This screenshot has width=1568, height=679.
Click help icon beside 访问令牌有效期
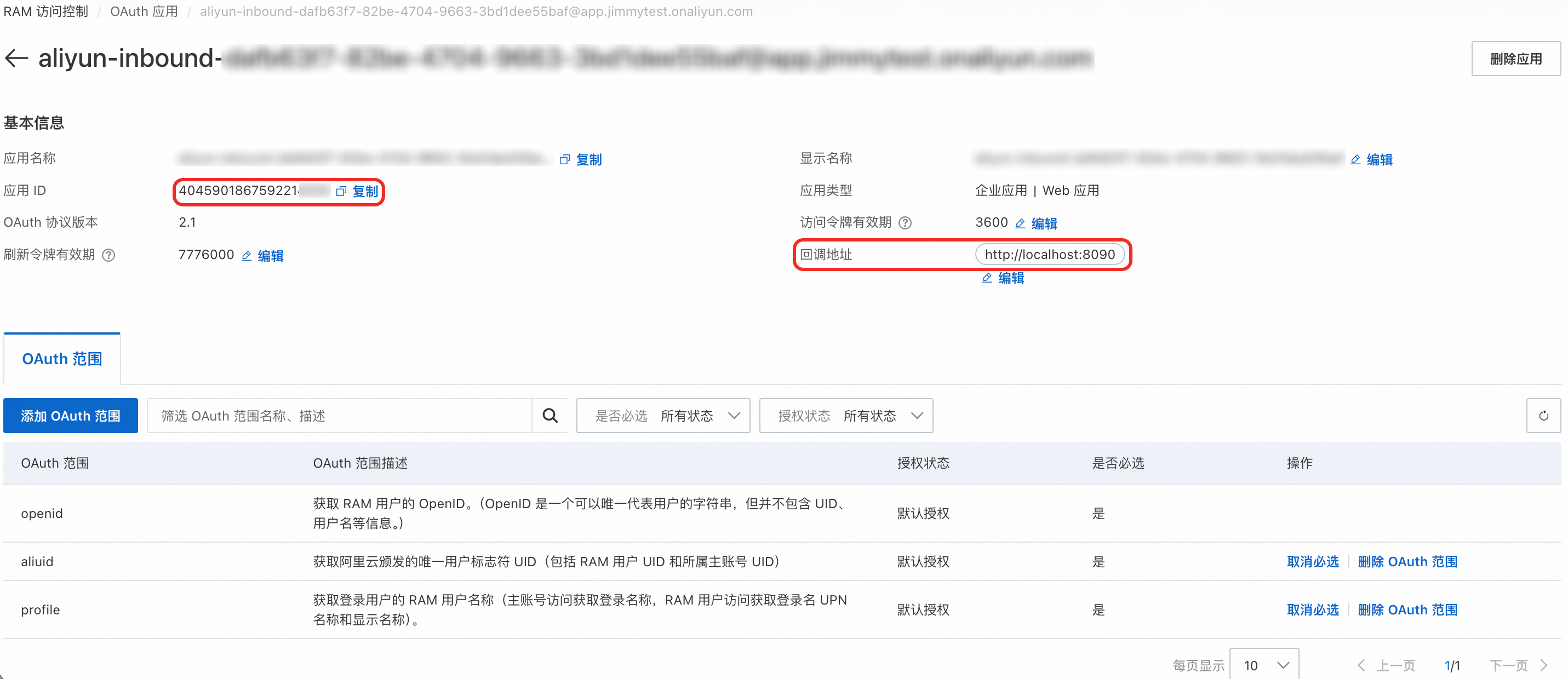[x=905, y=223]
